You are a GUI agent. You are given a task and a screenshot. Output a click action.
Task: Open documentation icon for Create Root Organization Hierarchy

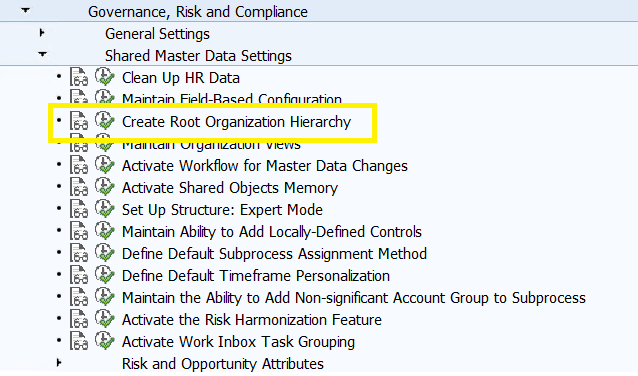(x=79, y=121)
